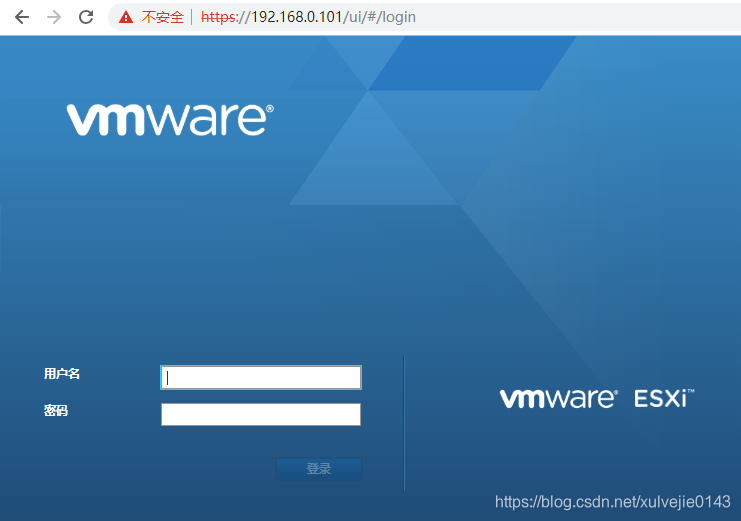Click the 不安全 security label
Image resolution: width=741 pixels, height=521 pixels.
[163, 17]
